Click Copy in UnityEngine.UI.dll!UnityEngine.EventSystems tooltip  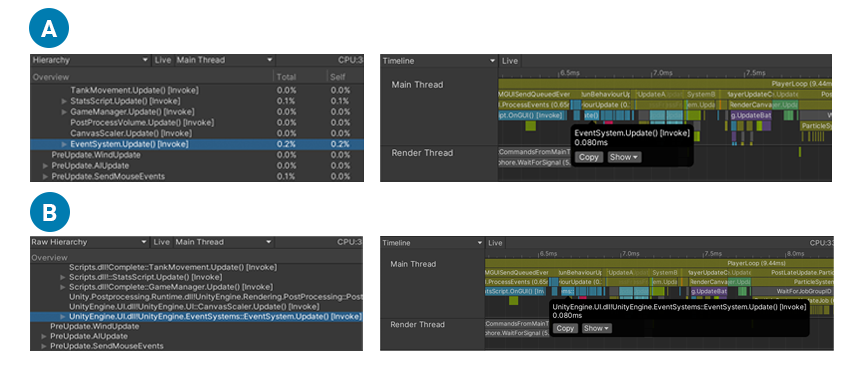(565, 328)
